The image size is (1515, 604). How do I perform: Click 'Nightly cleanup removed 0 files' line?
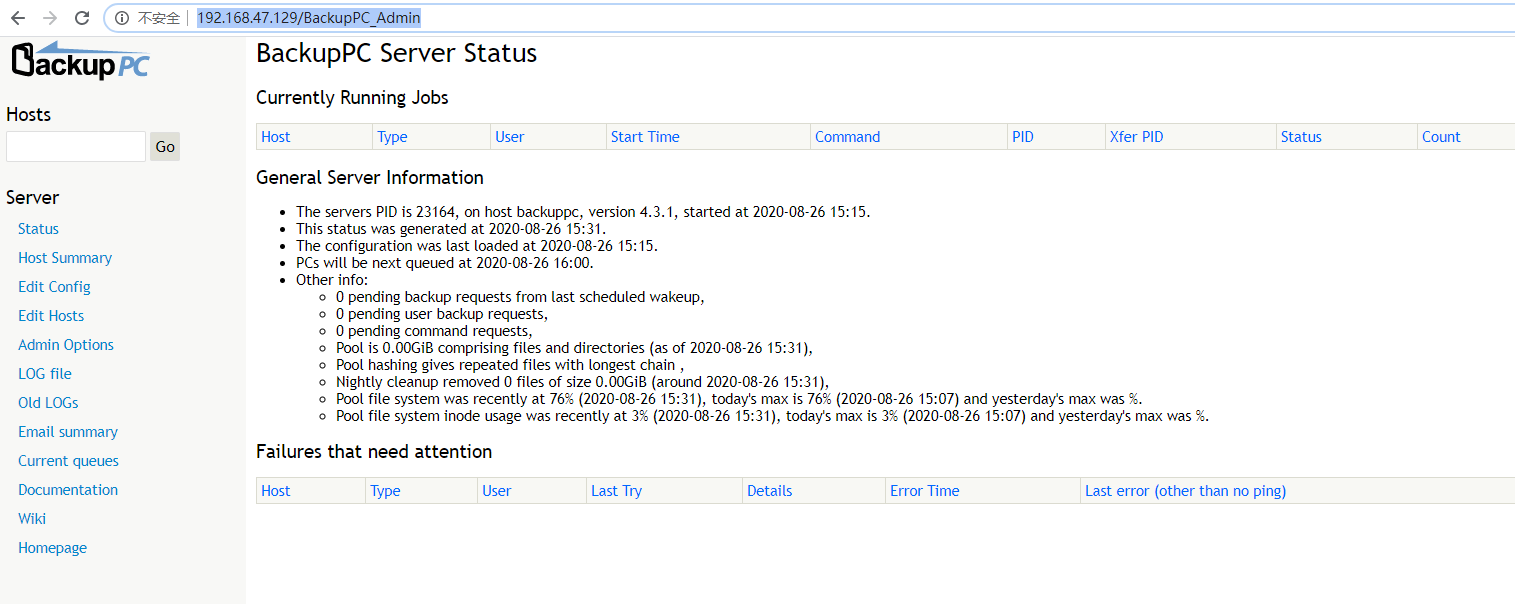pyautogui.click(x=583, y=382)
